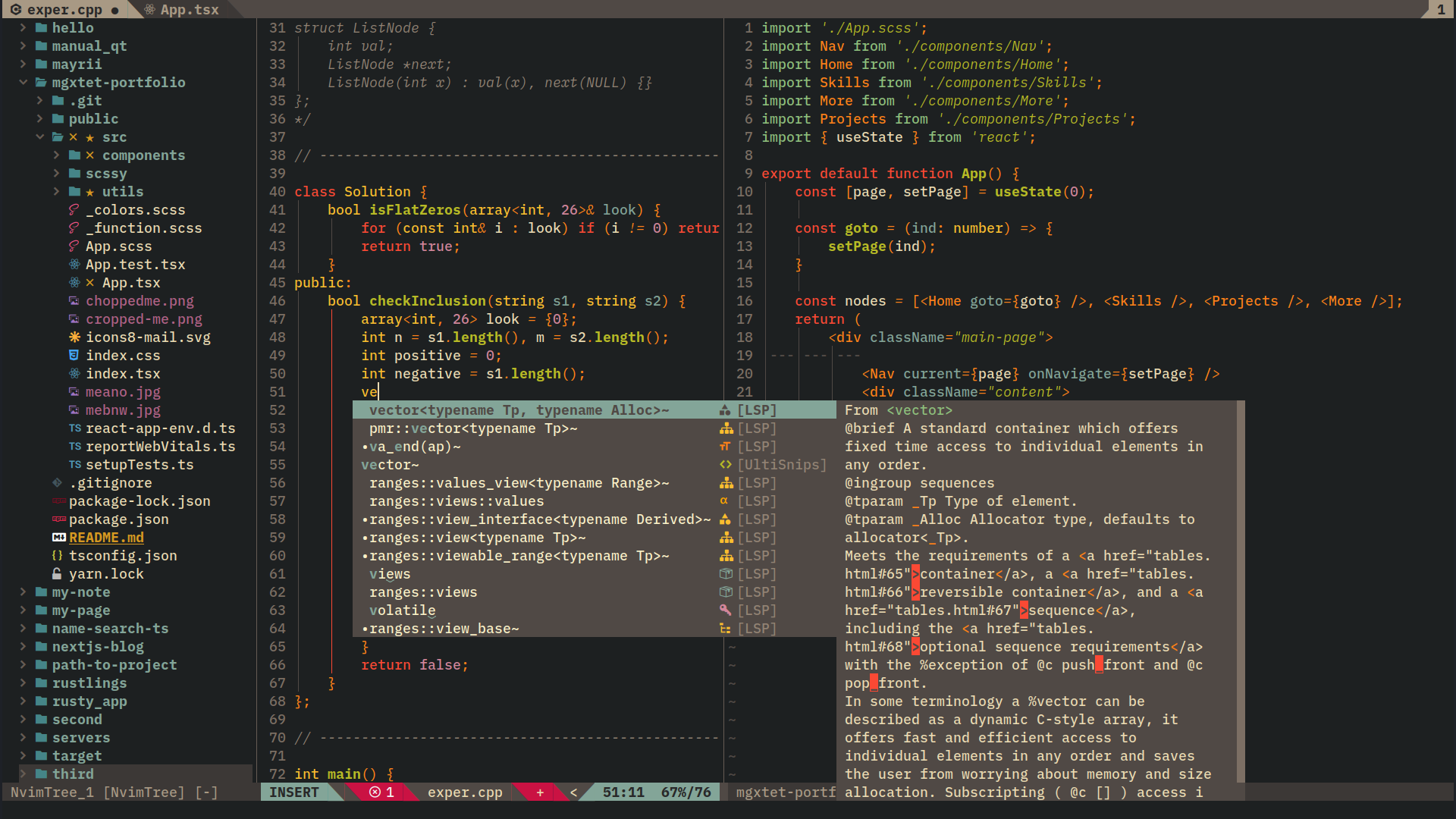Click on isFlatZeros function name
This screenshot has height=819, width=1456.
coord(415,209)
